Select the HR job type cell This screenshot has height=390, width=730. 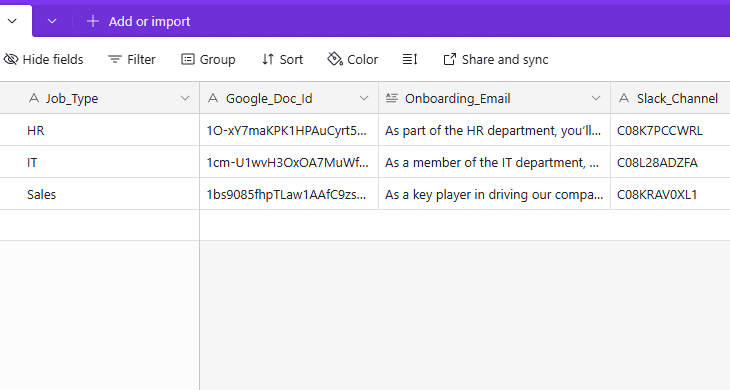[x=100, y=130]
